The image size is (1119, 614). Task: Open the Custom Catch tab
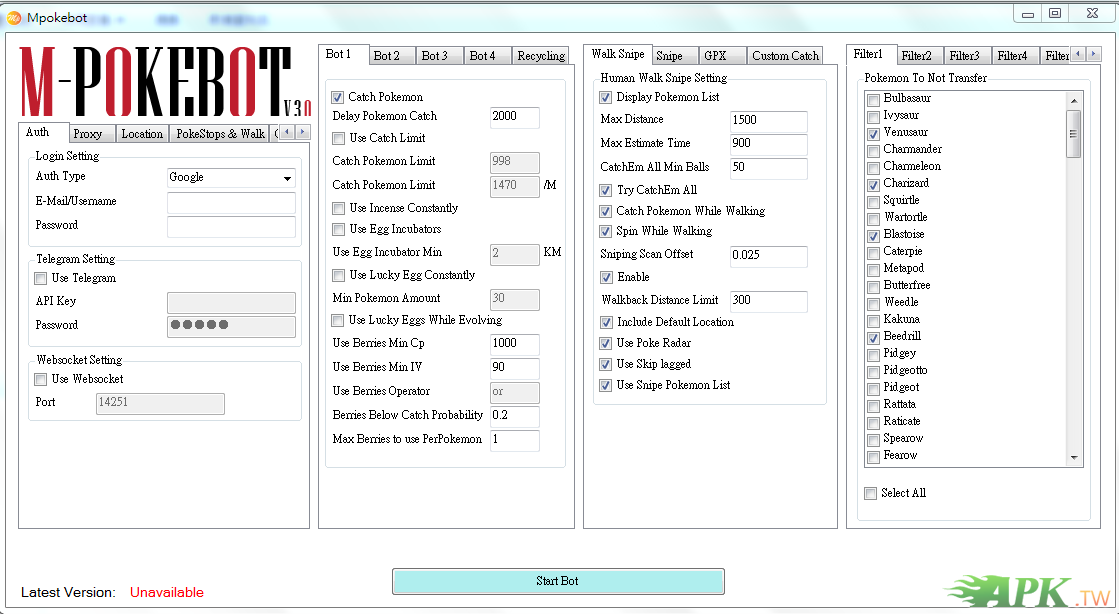(x=785, y=56)
